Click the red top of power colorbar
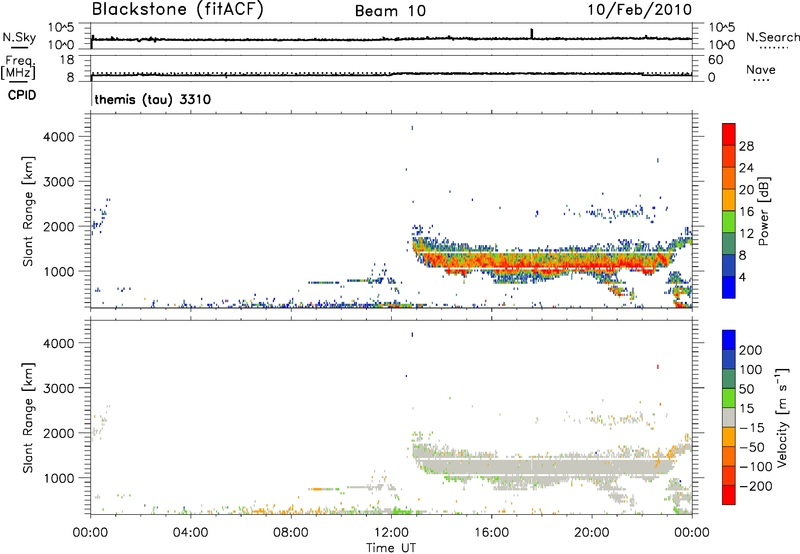The height and width of the screenshot is (554, 800). pyautogui.click(x=729, y=134)
